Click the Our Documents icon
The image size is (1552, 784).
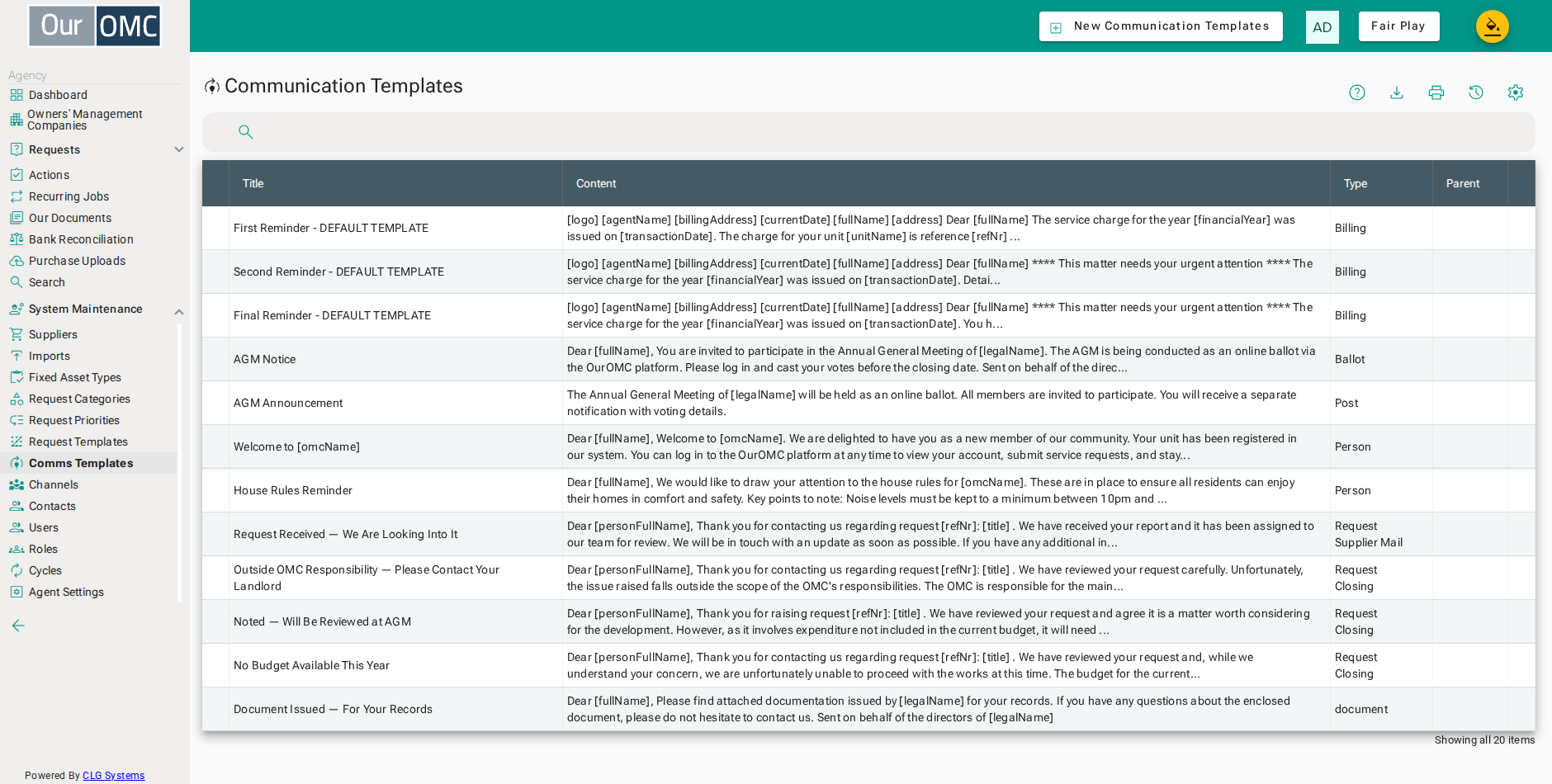click(x=17, y=218)
